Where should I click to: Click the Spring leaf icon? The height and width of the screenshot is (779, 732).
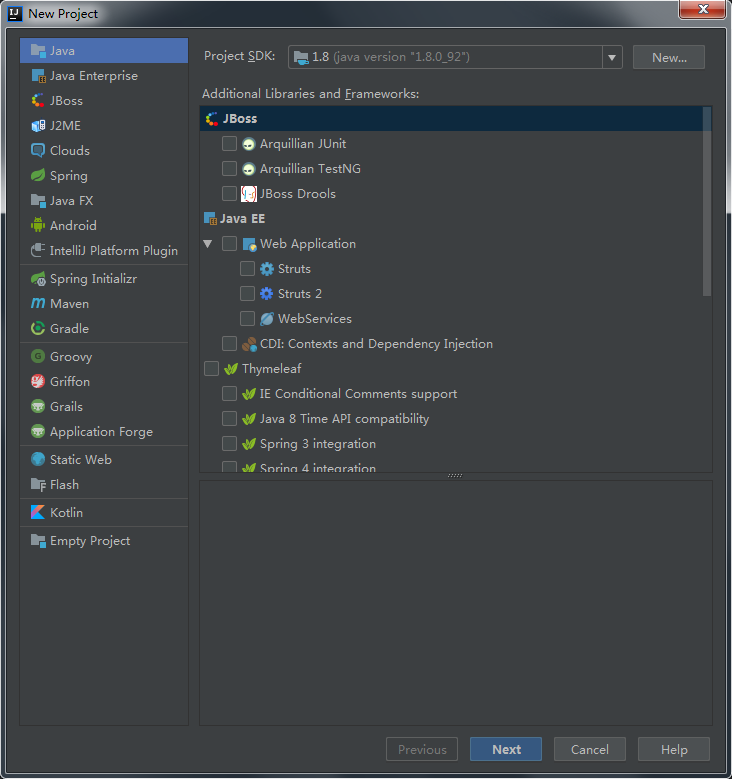click(38, 175)
